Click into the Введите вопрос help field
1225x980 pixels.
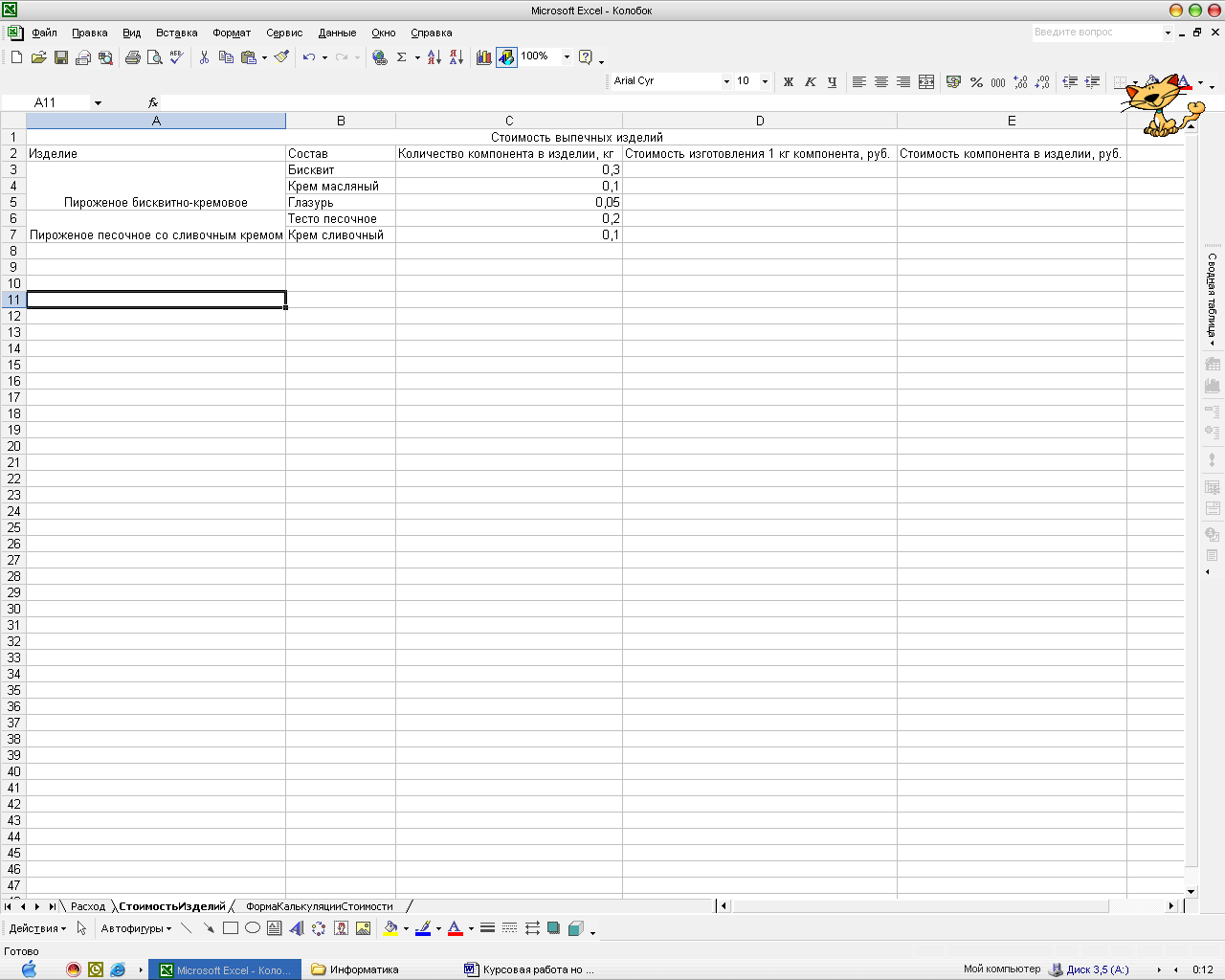[x=1096, y=33]
